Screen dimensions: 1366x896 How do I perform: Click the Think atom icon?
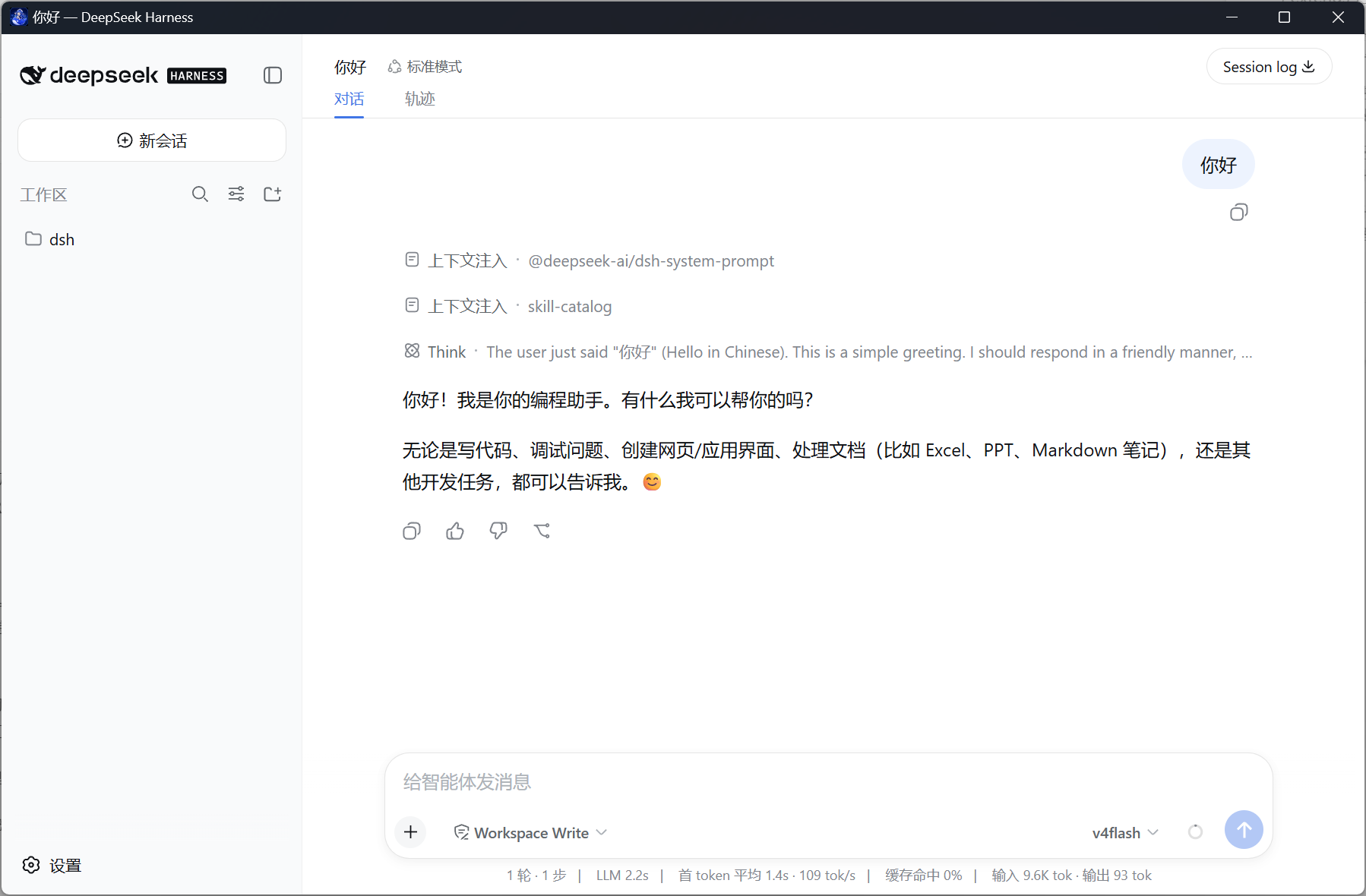[412, 351]
